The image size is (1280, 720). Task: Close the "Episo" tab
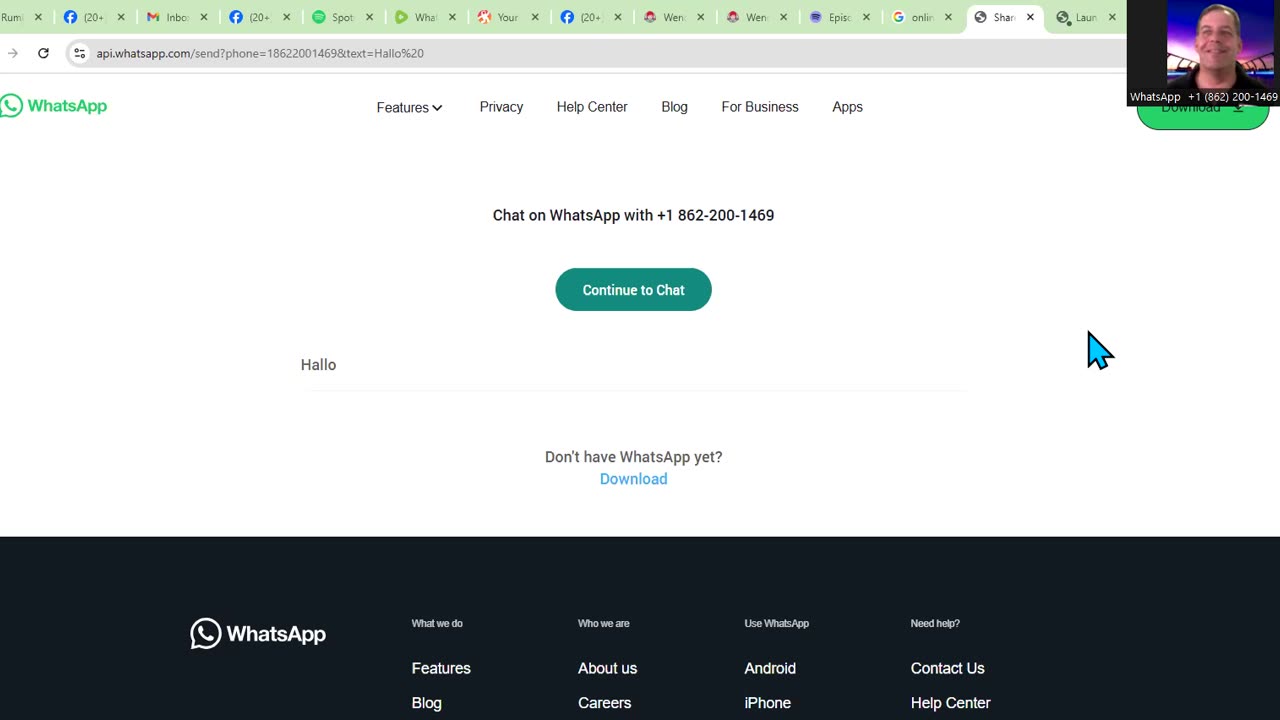pos(866,17)
